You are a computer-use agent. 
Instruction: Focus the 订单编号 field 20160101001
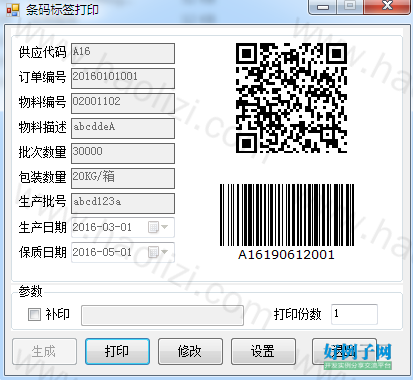[x=123, y=78]
